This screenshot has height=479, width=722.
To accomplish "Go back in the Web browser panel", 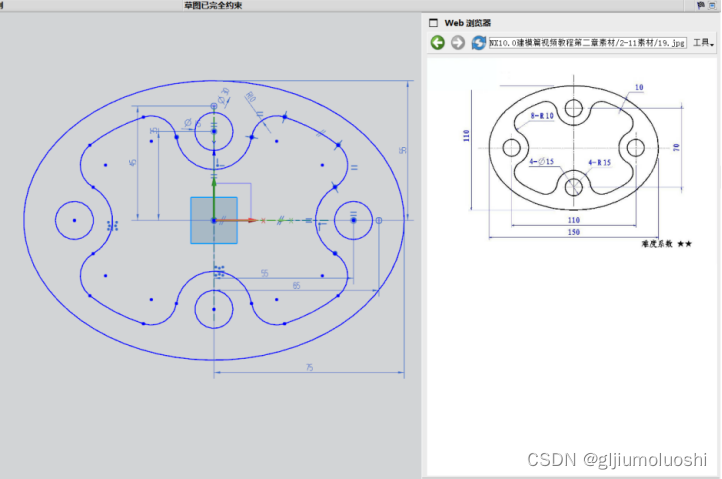I will [437, 43].
